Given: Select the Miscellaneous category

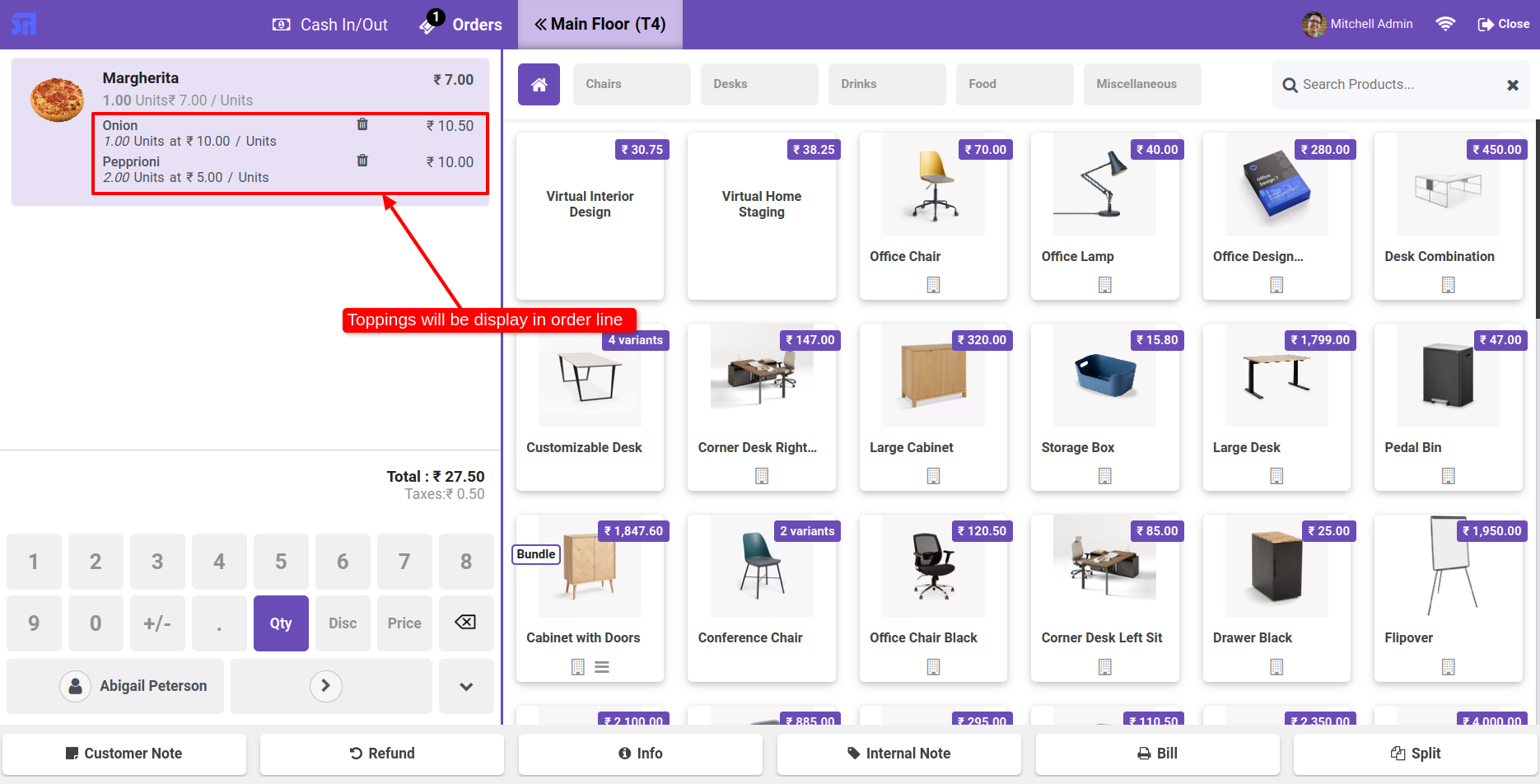Looking at the screenshot, I should (1142, 84).
